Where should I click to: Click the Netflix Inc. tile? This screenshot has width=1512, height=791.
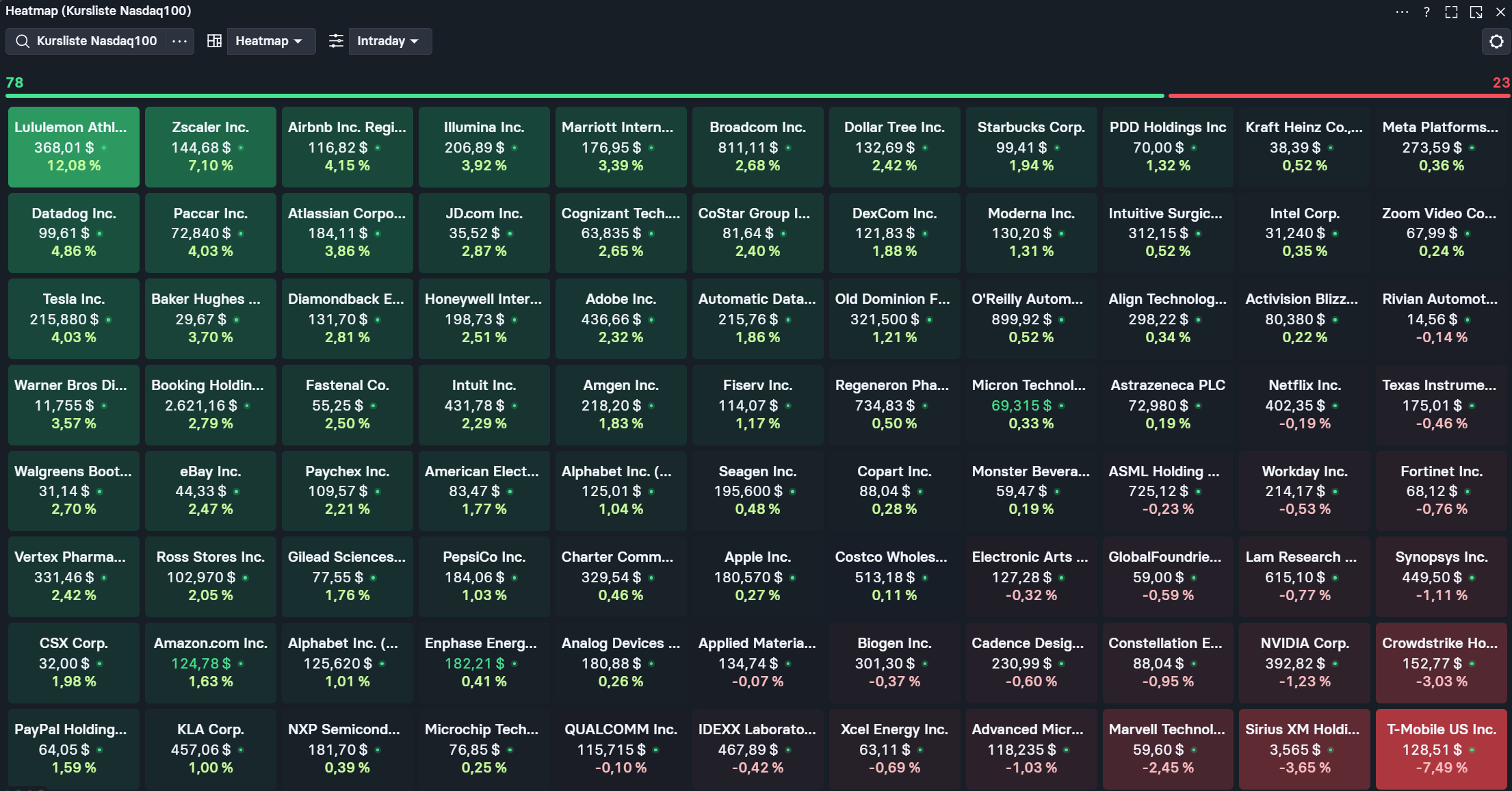point(1305,405)
